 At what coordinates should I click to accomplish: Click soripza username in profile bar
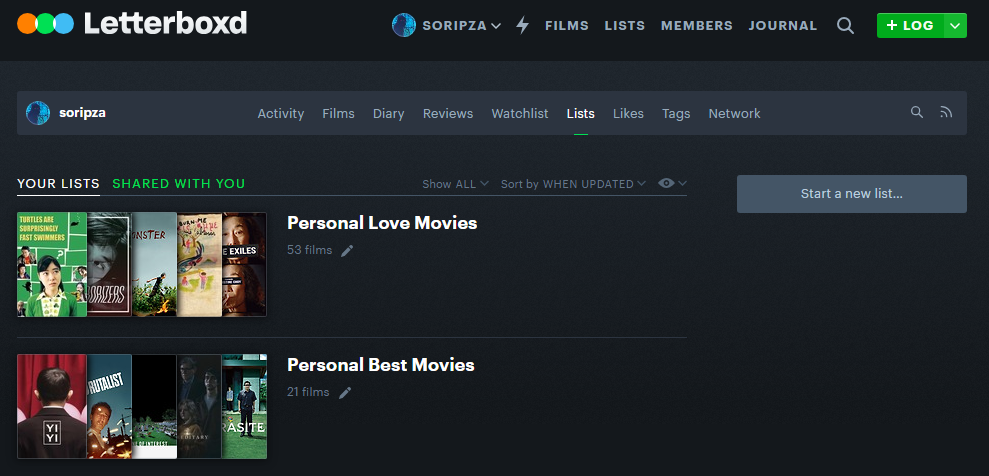[x=82, y=113]
